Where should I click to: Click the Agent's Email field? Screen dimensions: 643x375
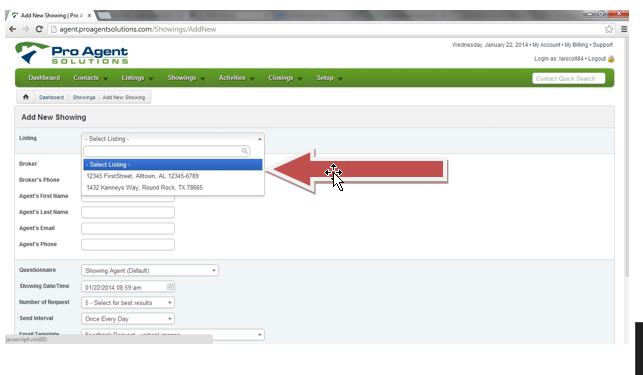(128, 228)
